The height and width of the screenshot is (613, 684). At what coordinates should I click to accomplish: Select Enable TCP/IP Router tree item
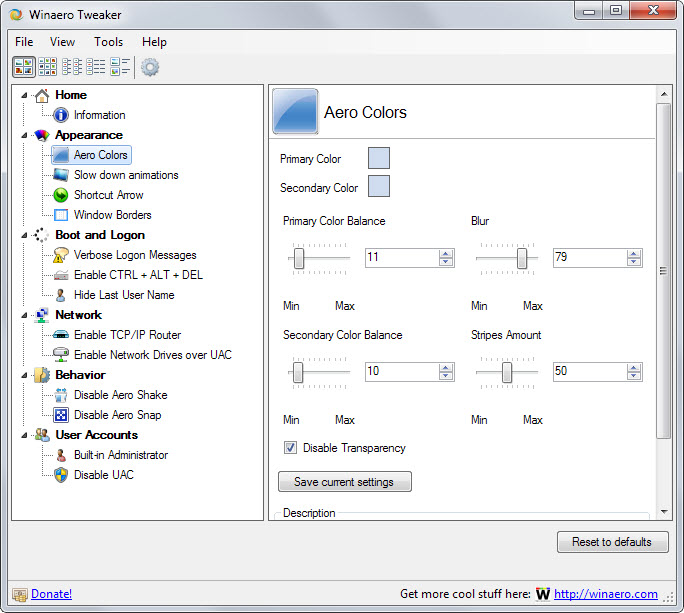[x=127, y=335]
